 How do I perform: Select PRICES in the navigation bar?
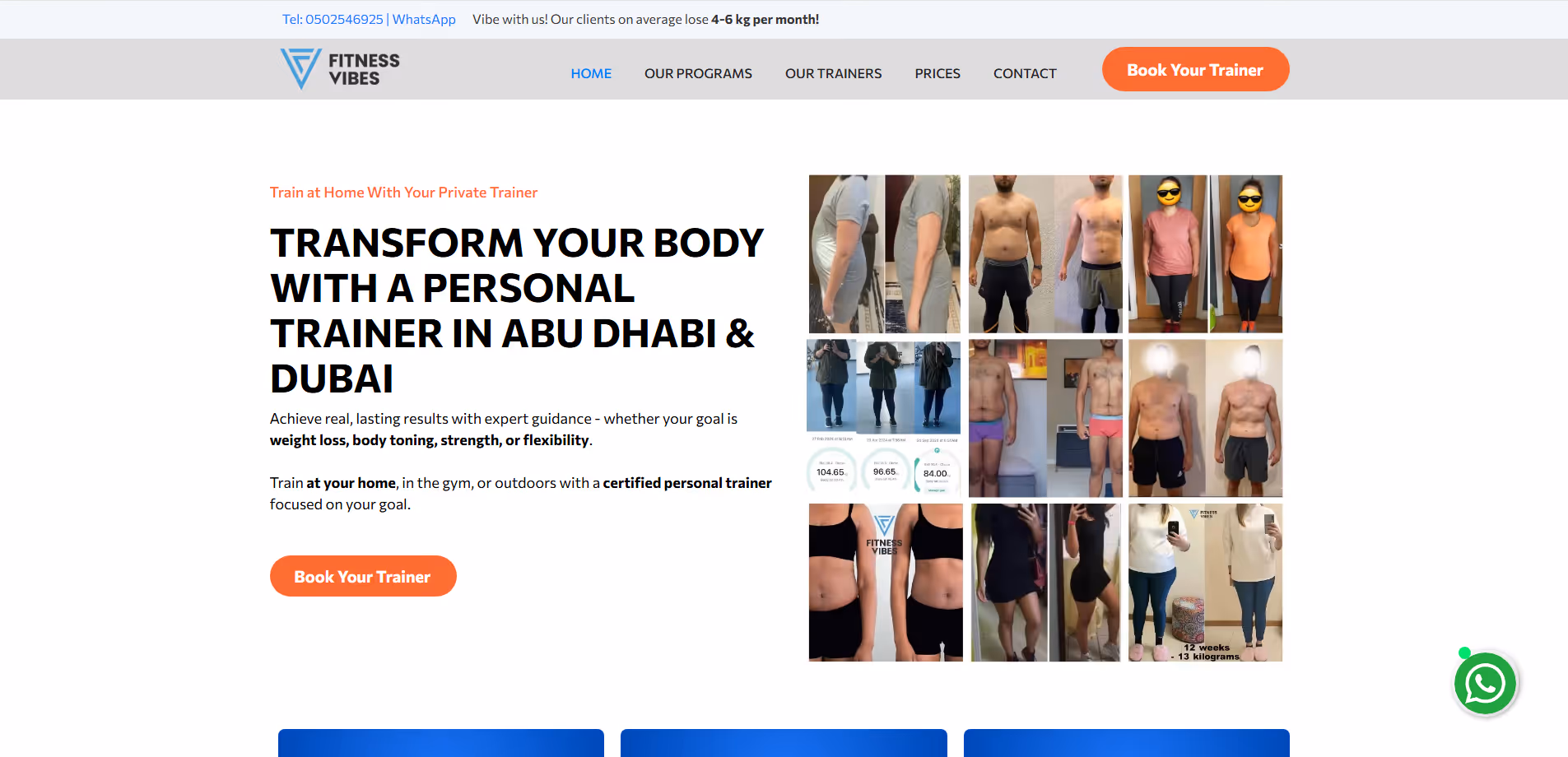point(938,73)
